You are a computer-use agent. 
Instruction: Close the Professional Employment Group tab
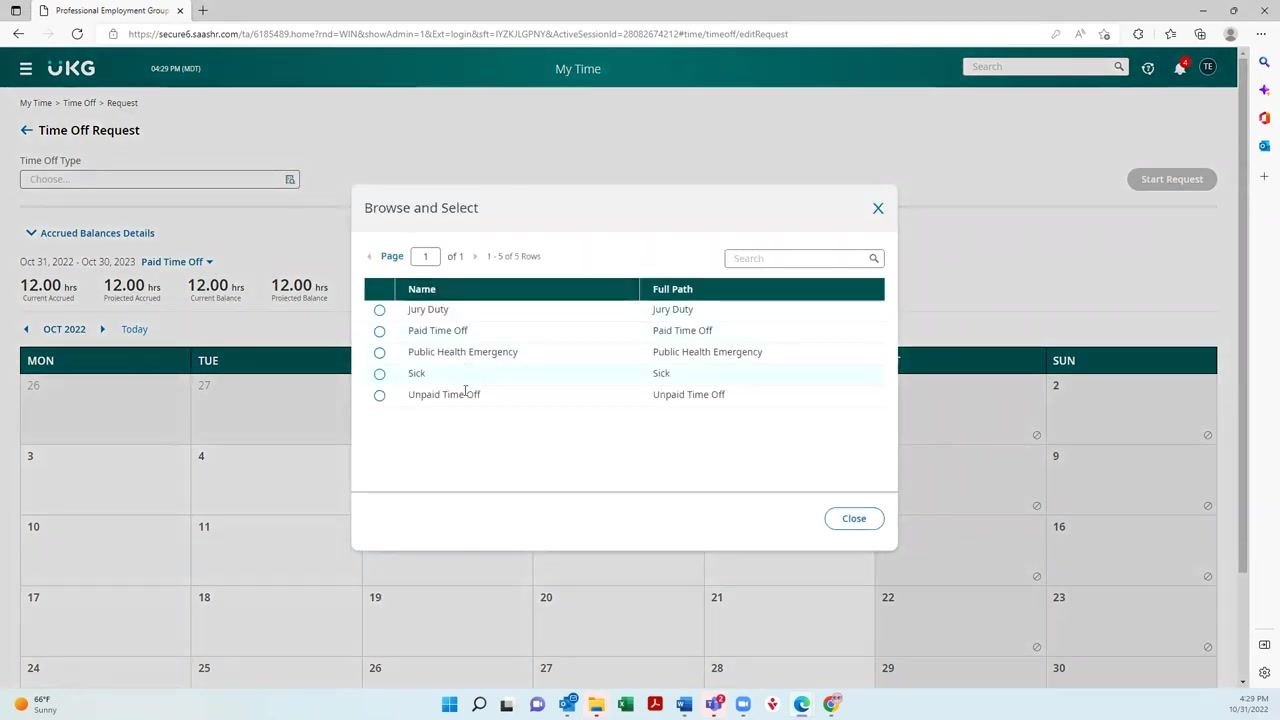[x=180, y=11]
